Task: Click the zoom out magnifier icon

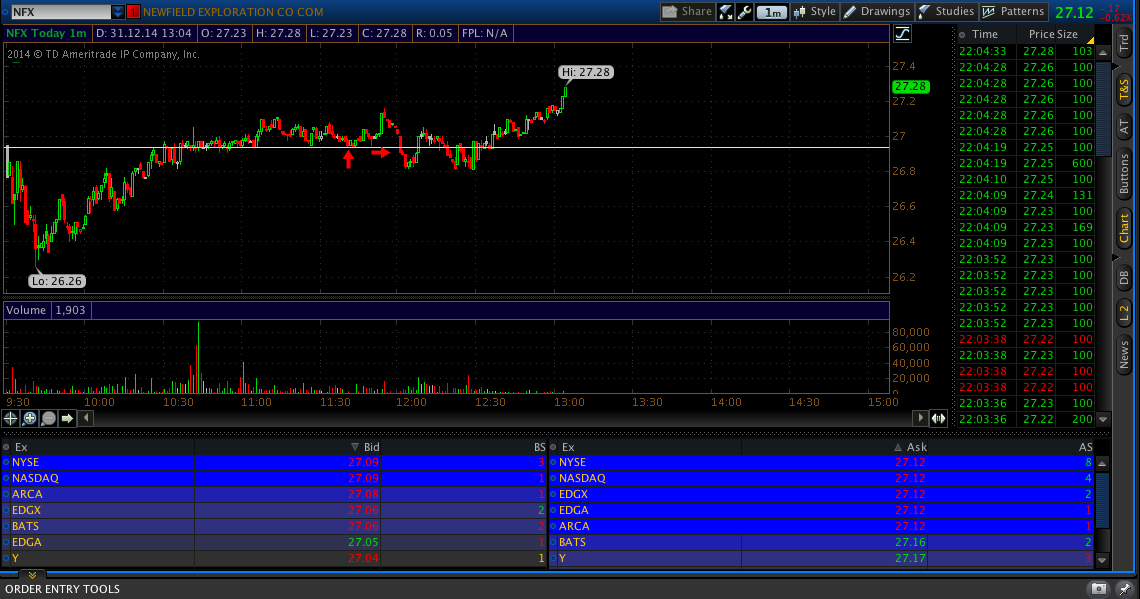Action: [49, 418]
